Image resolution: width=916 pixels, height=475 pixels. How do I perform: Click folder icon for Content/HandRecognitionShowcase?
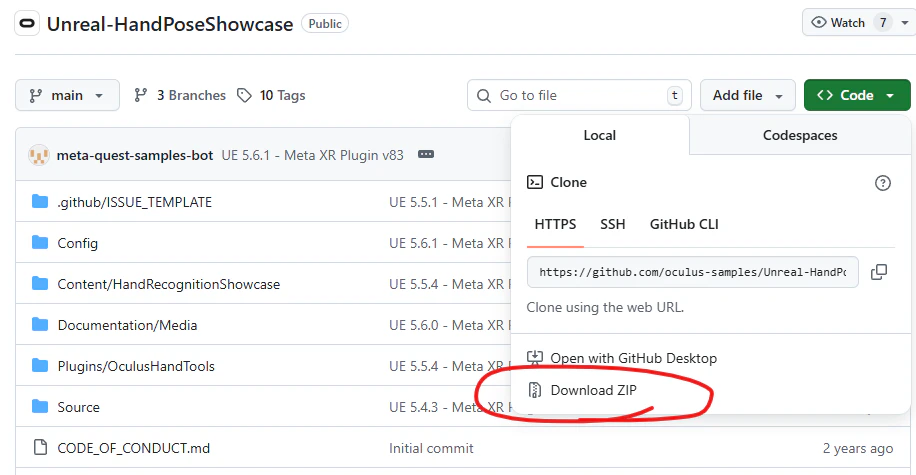[40, 283]
